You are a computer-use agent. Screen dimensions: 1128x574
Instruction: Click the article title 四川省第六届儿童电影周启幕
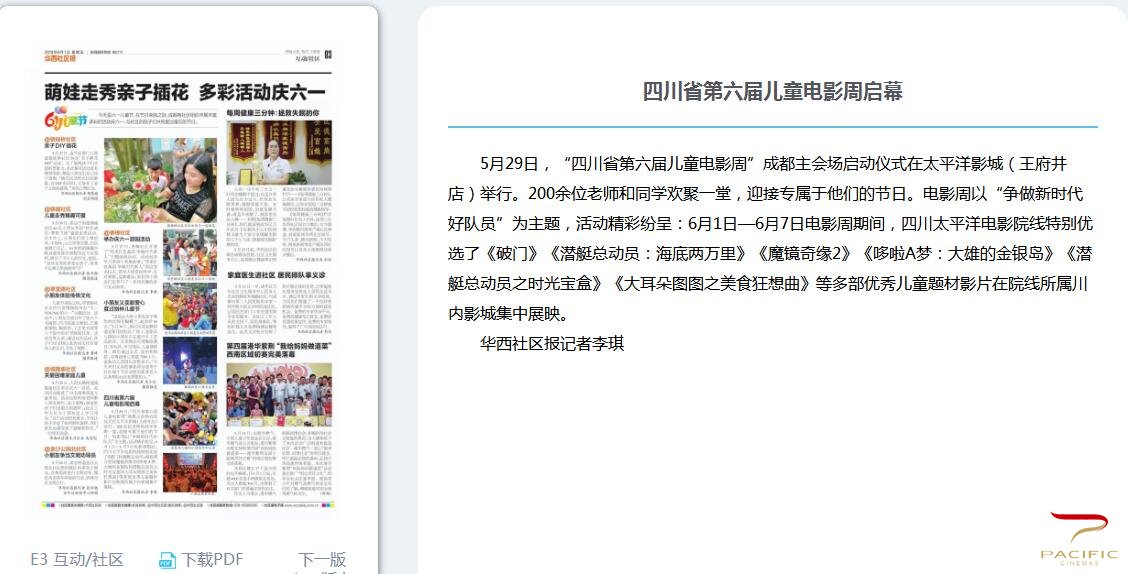[x=772, y=92]
